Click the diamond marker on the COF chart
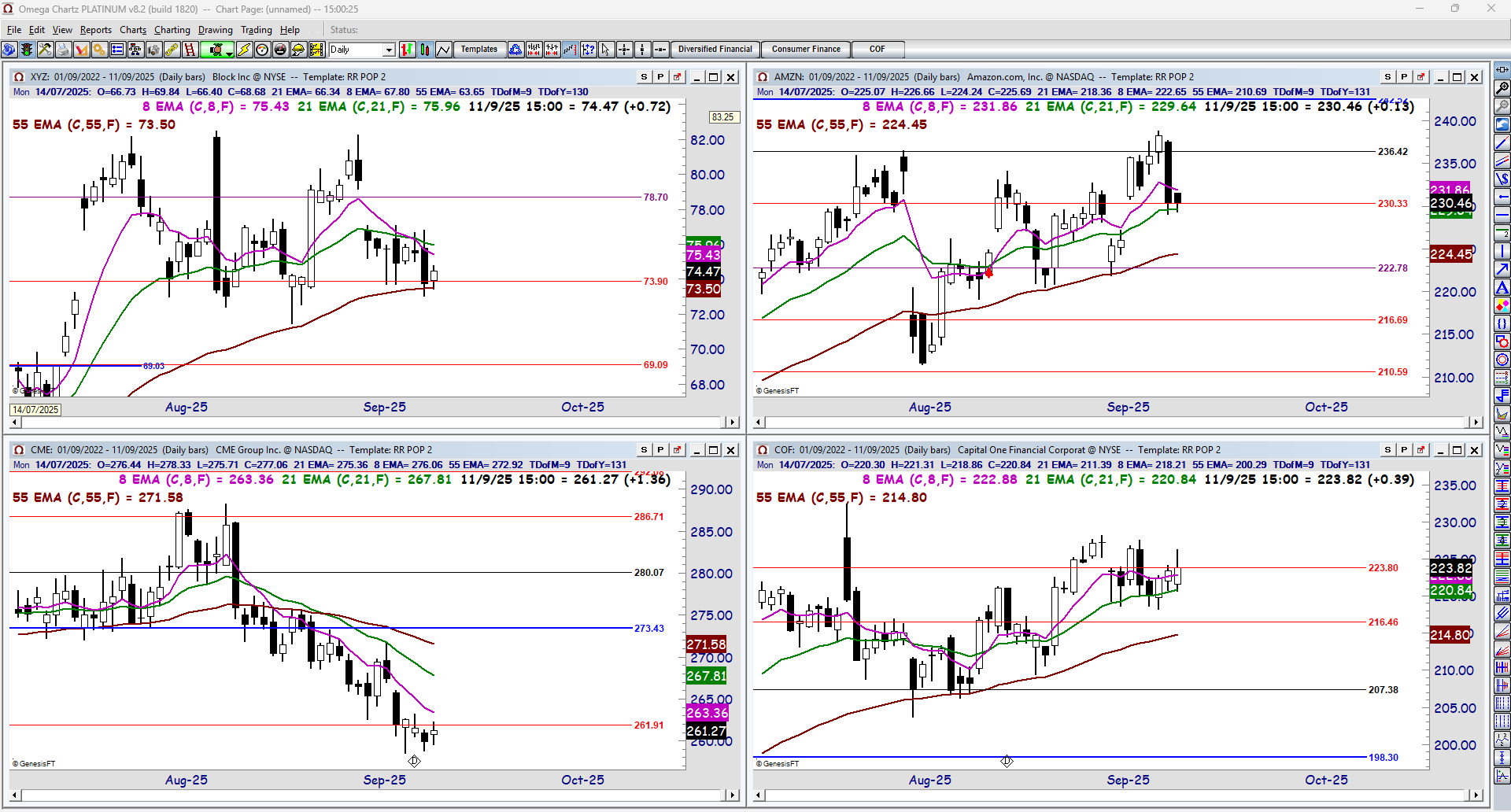1511x812 pixels. (x=1007, y=761)
